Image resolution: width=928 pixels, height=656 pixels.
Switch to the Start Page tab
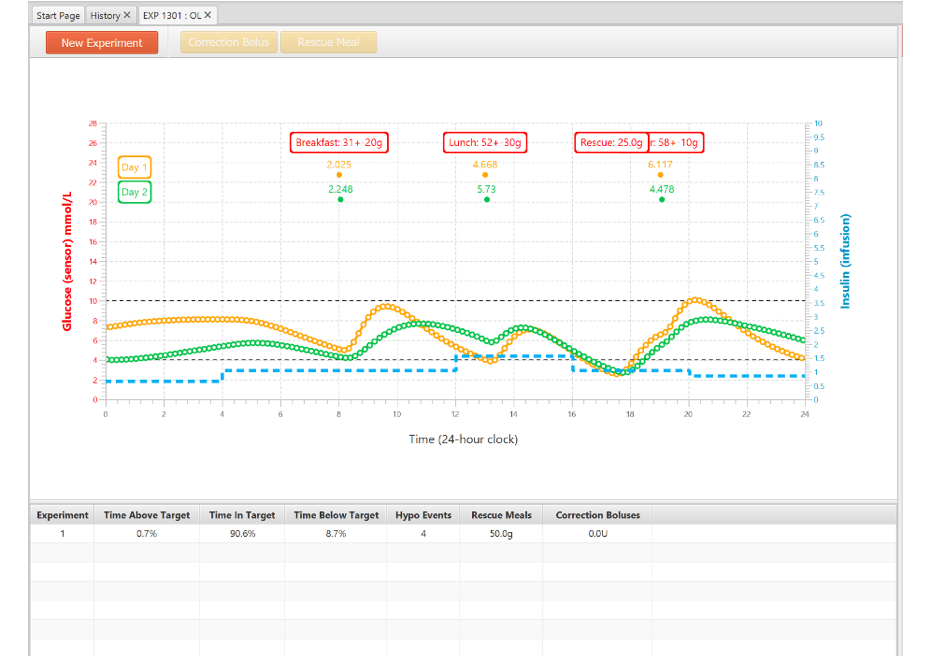click(59, 15)
